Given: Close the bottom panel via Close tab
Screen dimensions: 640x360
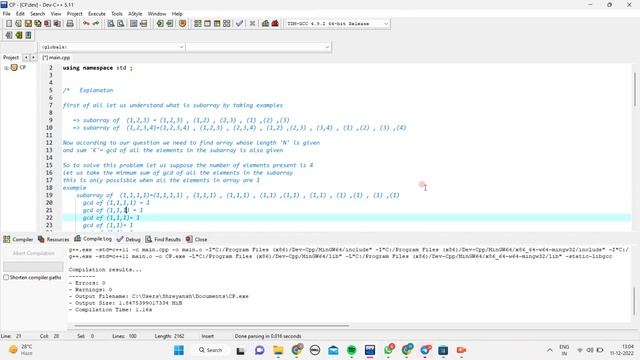Looking at the screenshot, I should (196, 239).
